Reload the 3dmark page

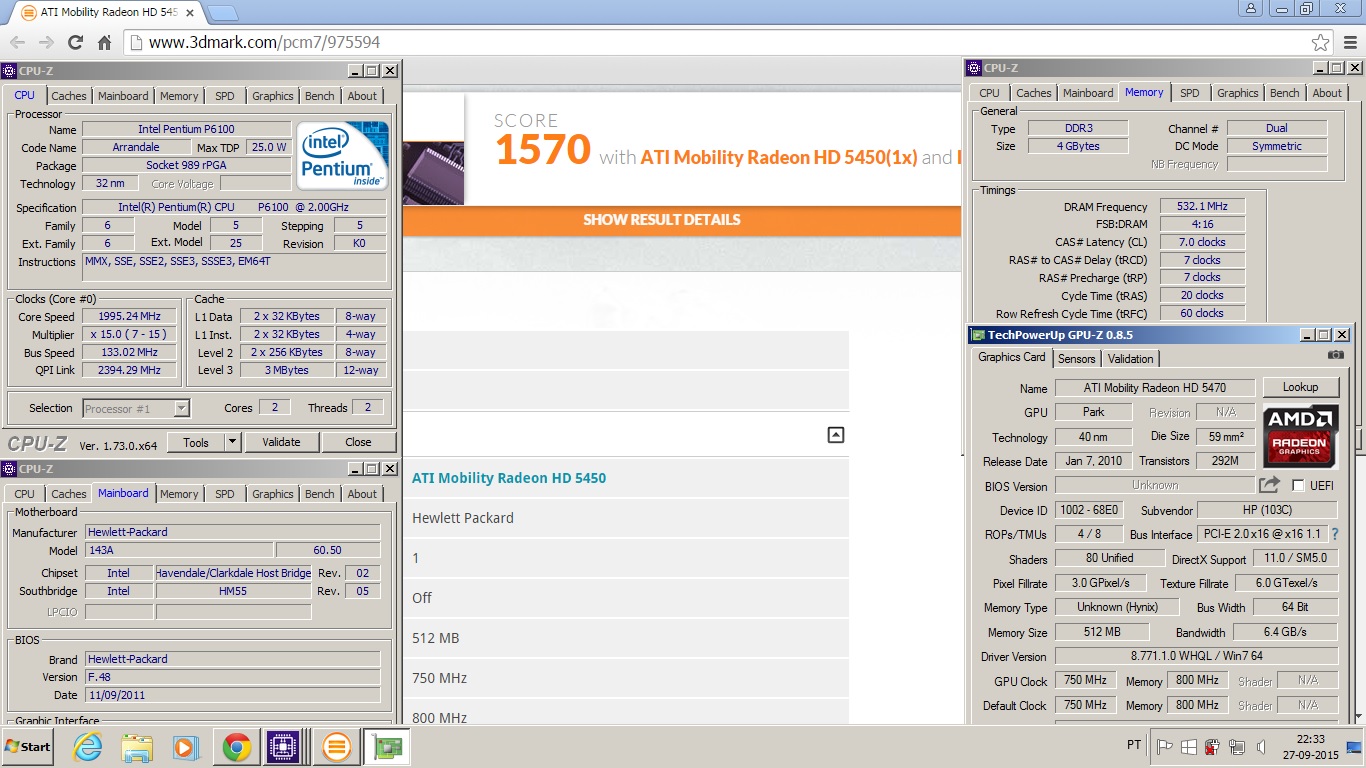(x=75, y=42)
